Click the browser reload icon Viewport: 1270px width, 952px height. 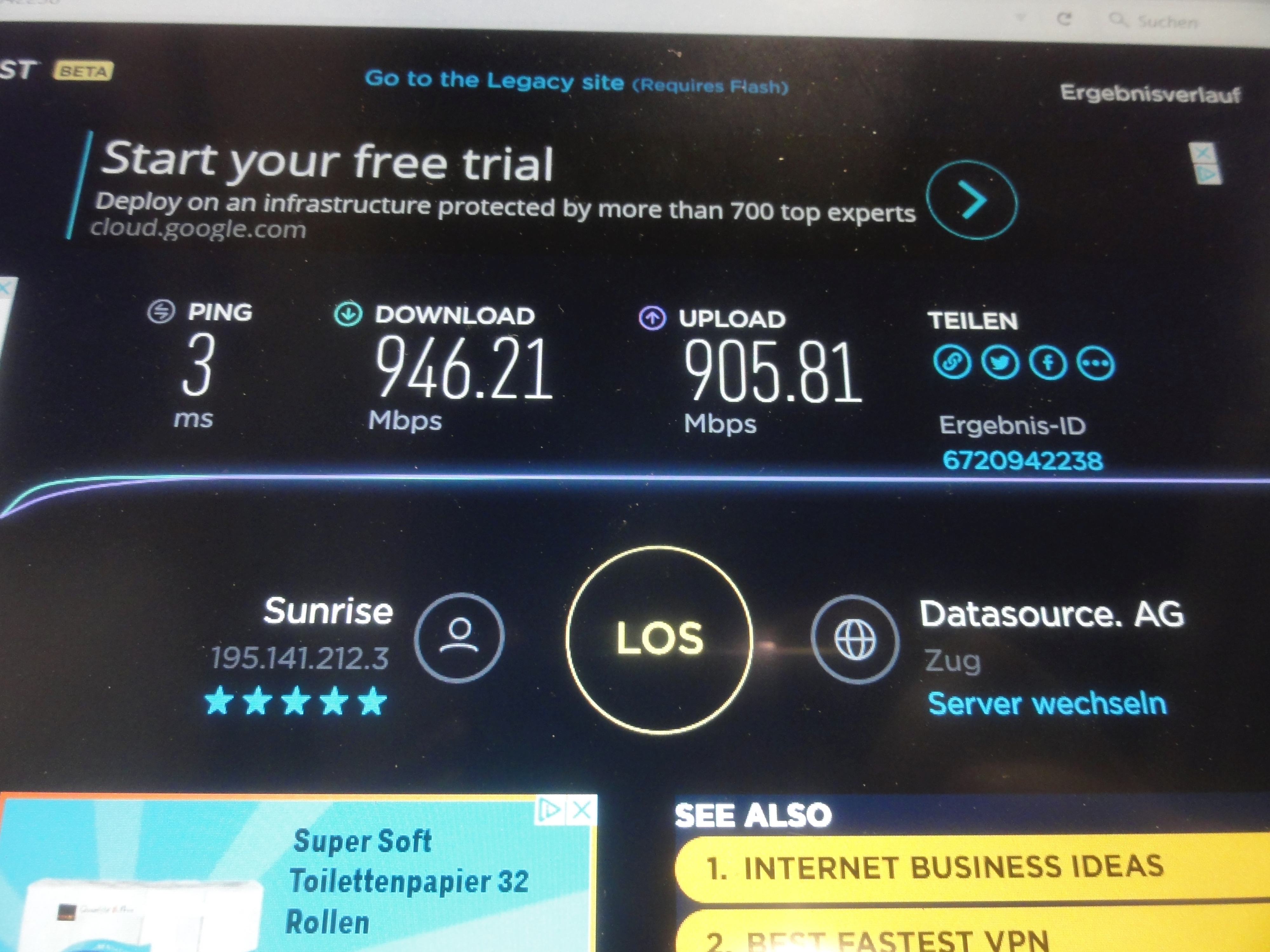coord(1064,19)
